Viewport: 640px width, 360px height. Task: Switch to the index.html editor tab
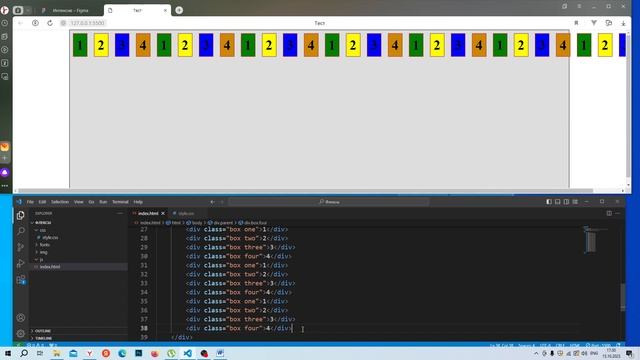[147, 213]
